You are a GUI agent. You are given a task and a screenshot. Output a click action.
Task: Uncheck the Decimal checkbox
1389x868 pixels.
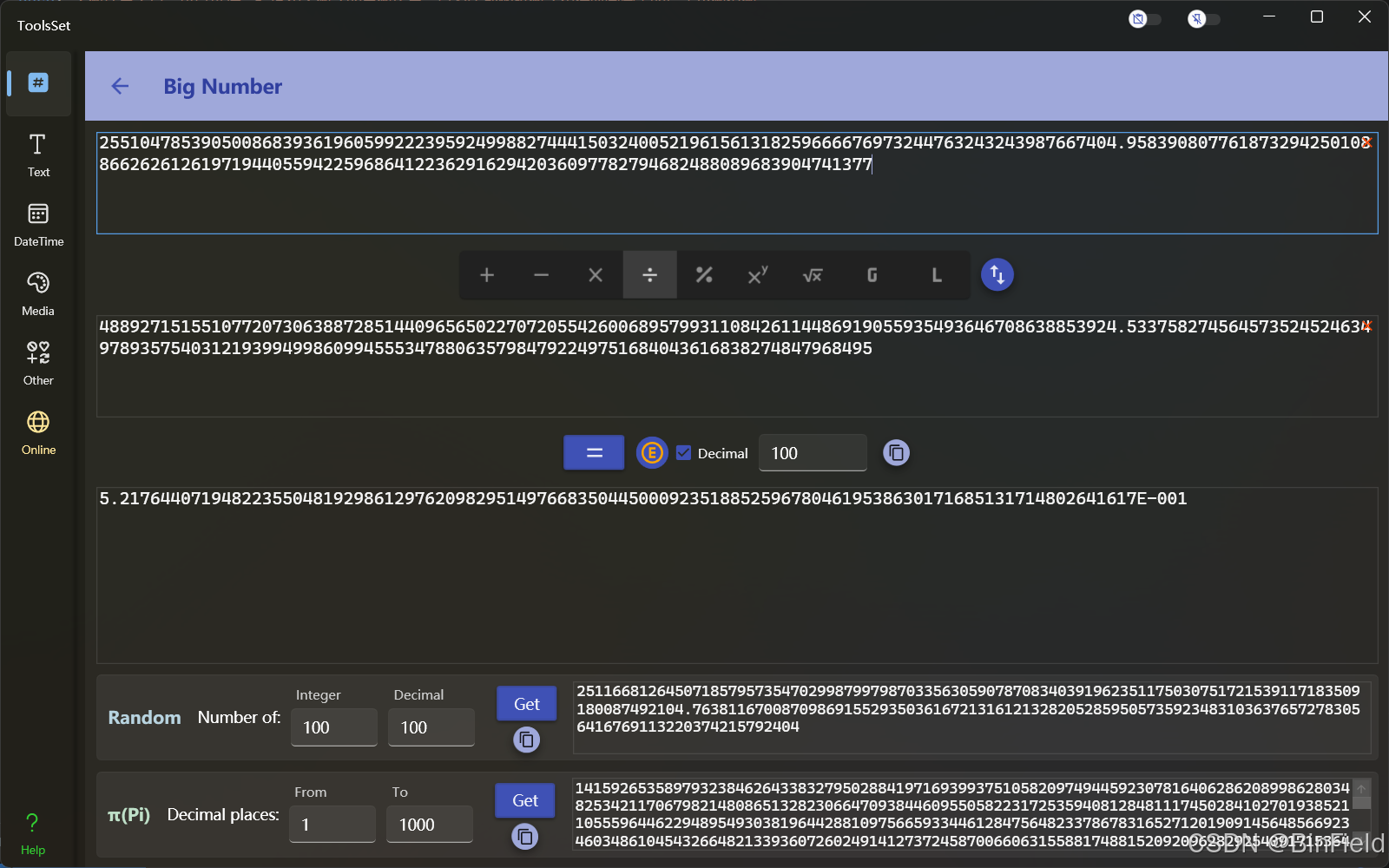tap(683, 452)
